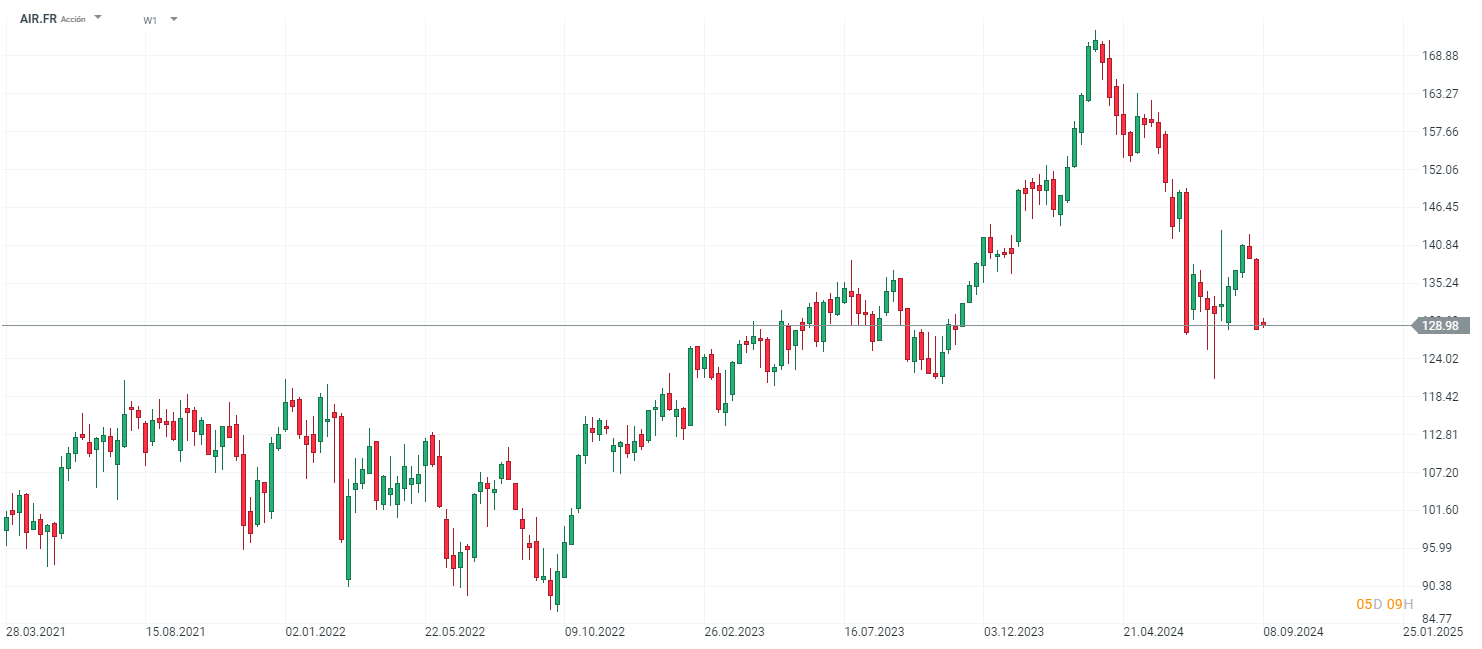The width and height of the screenshot is (1482, 649).
Task: Open the AIR.FR symbol dropdown arrow
Action: [98, 18]
